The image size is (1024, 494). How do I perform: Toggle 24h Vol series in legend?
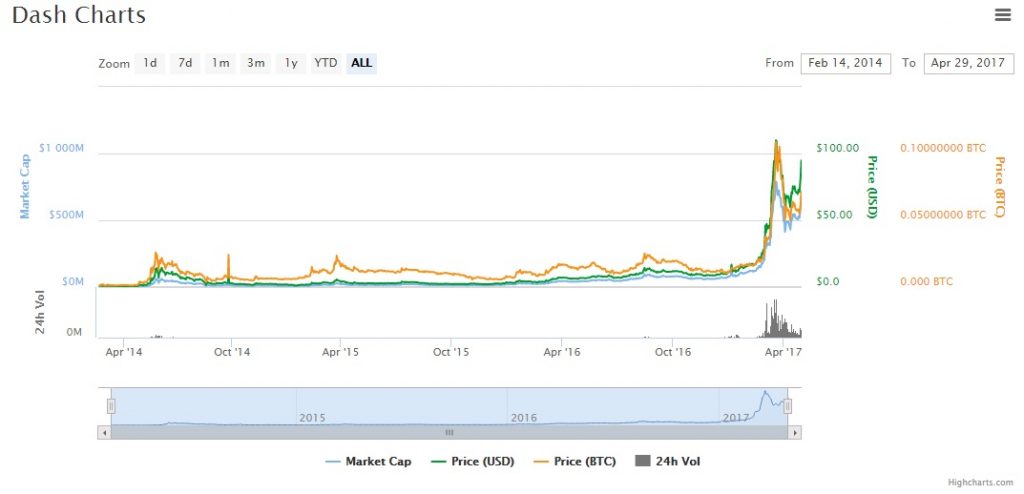(667, 461)
